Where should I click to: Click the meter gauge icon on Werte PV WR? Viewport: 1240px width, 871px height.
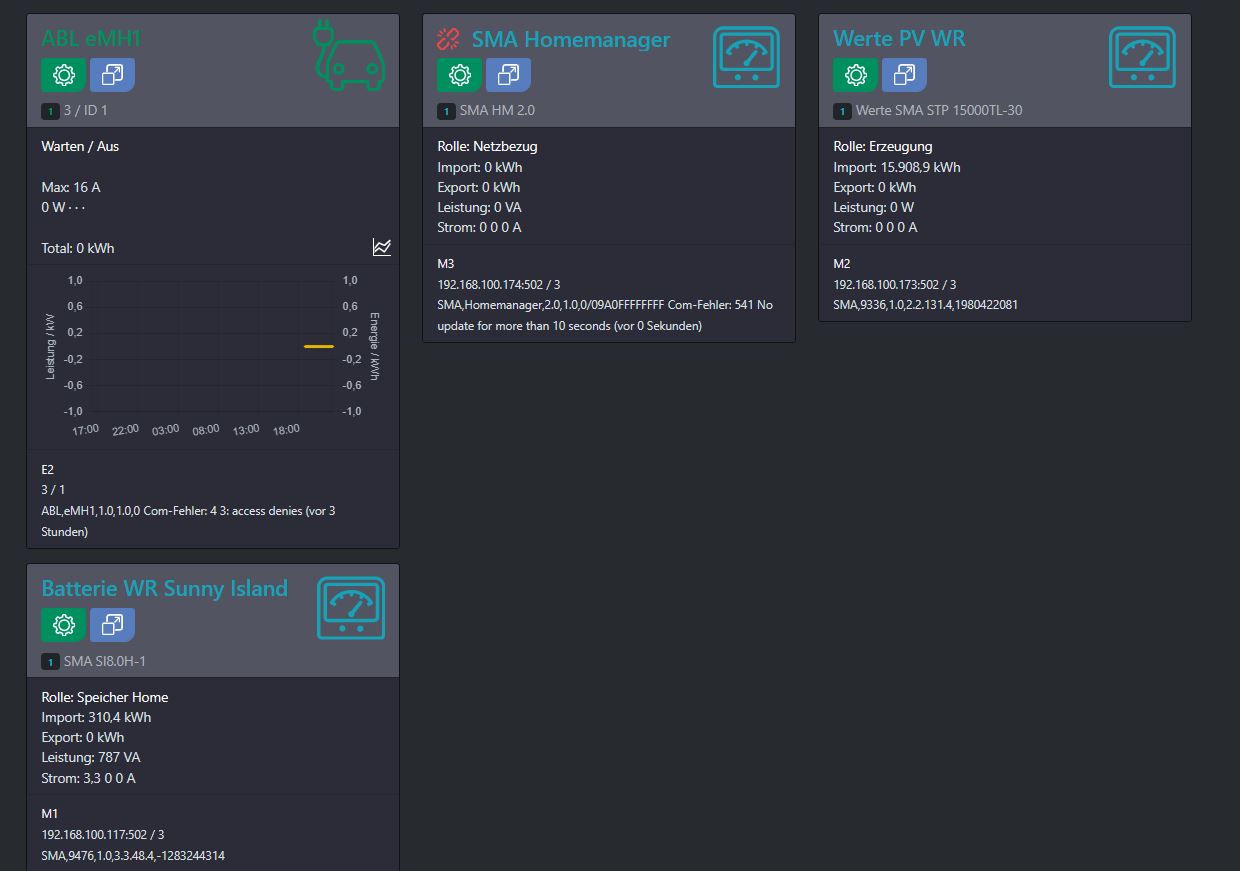point(1142,57)
